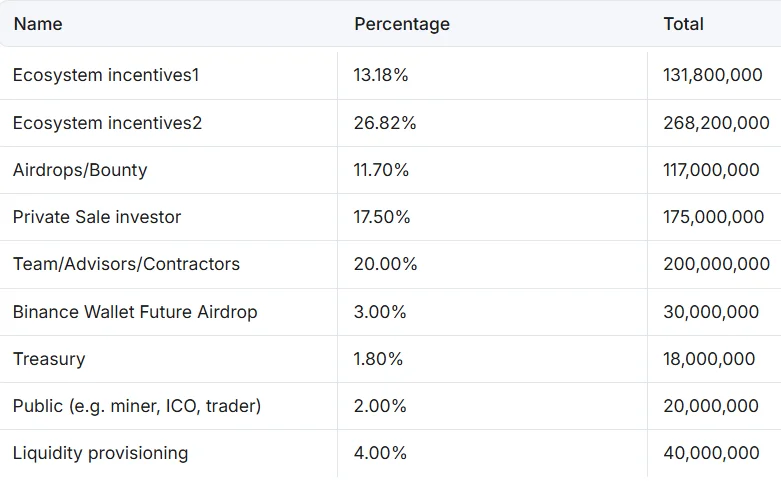Click the 13.18% percentage value
Image resolution: width=781 pixels, height=488 pixels.
(381, 75)
